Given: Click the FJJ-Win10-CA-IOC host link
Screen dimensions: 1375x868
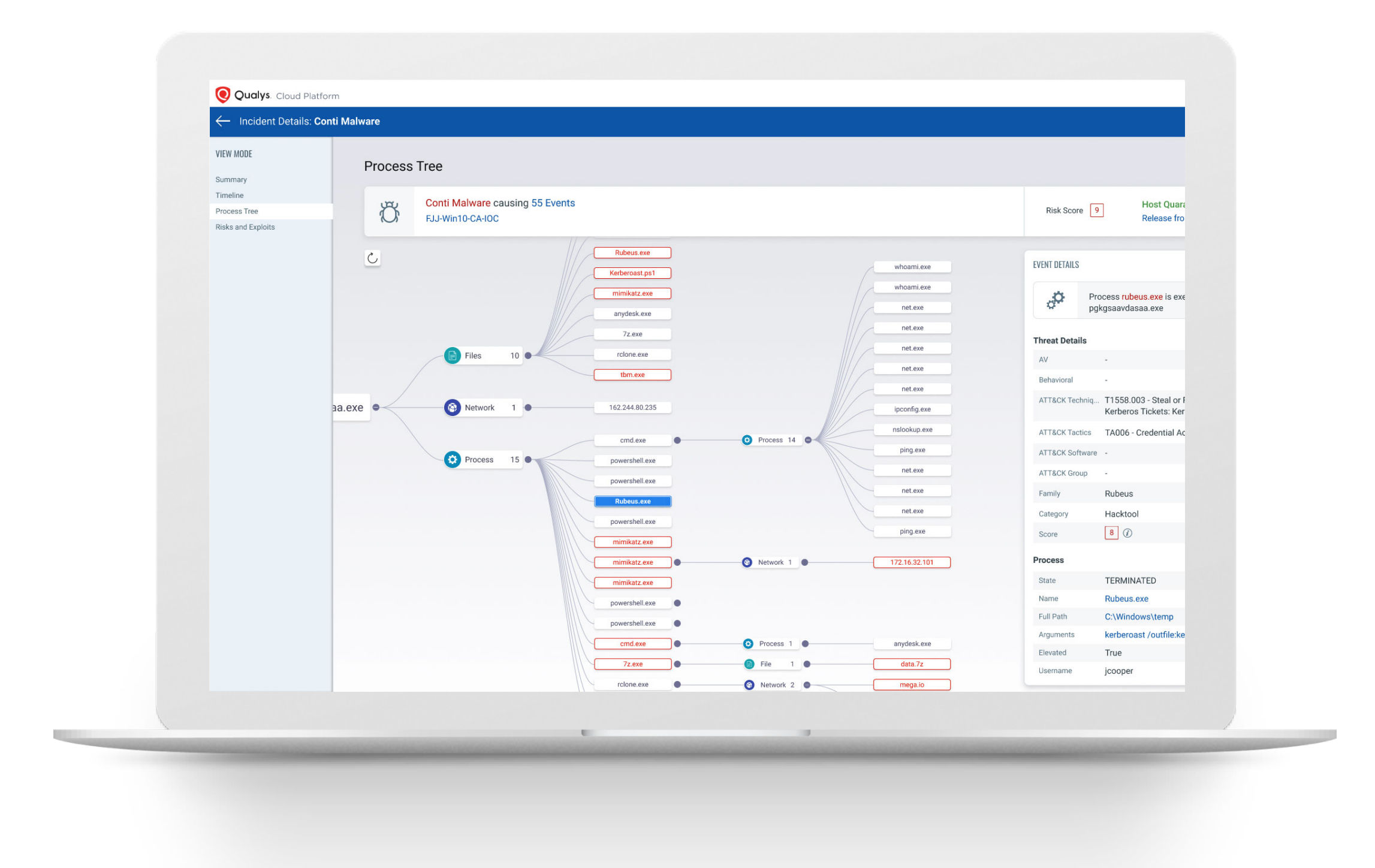Looking at the screenshot, I should (x=462, y=218).
